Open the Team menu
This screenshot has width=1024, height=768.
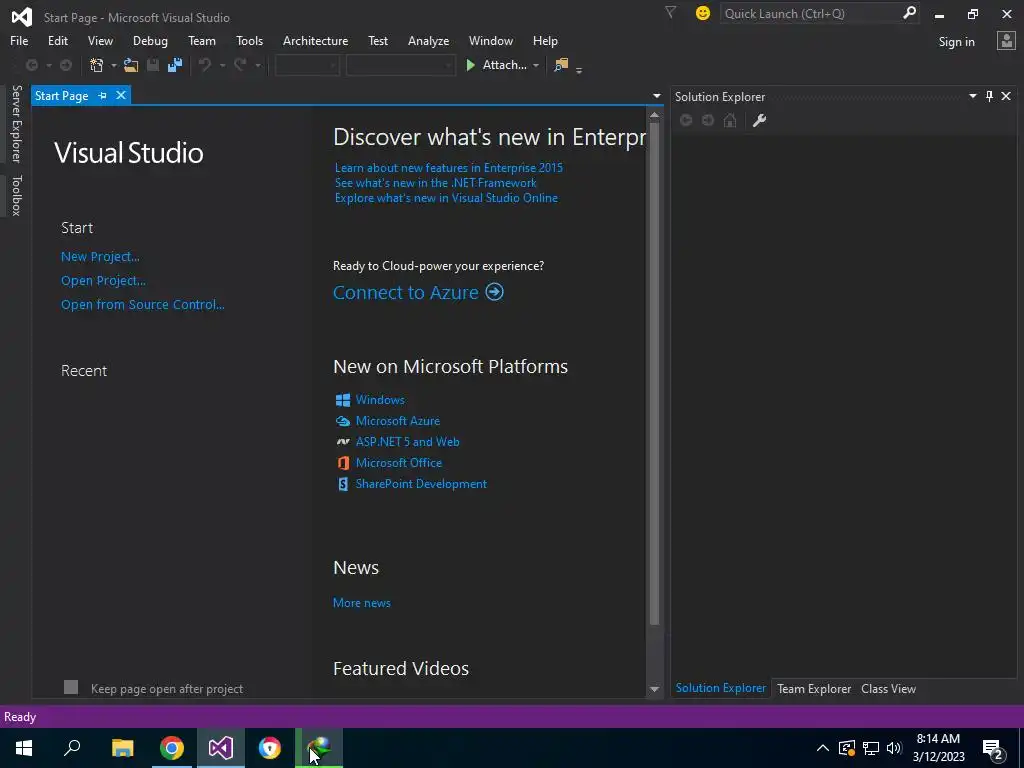pos(202,40)
